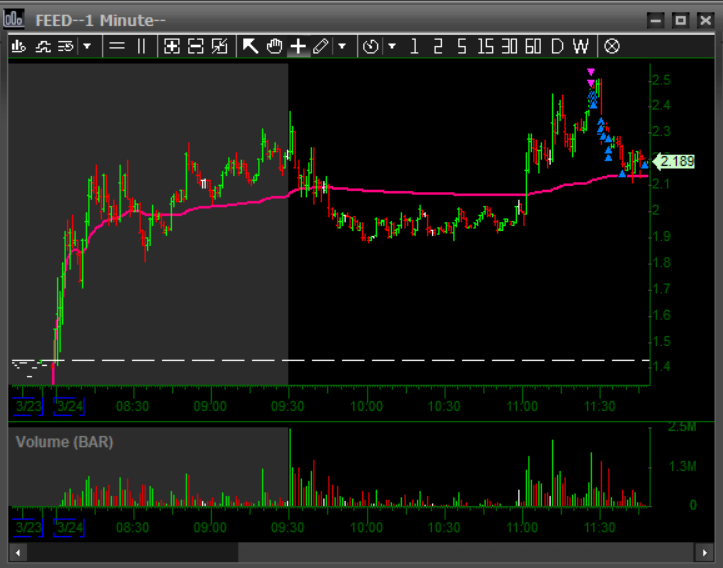Viewport: 723px width, 568px height.
Task: Click the 11:00 time label on price chart
Action: 522,407
